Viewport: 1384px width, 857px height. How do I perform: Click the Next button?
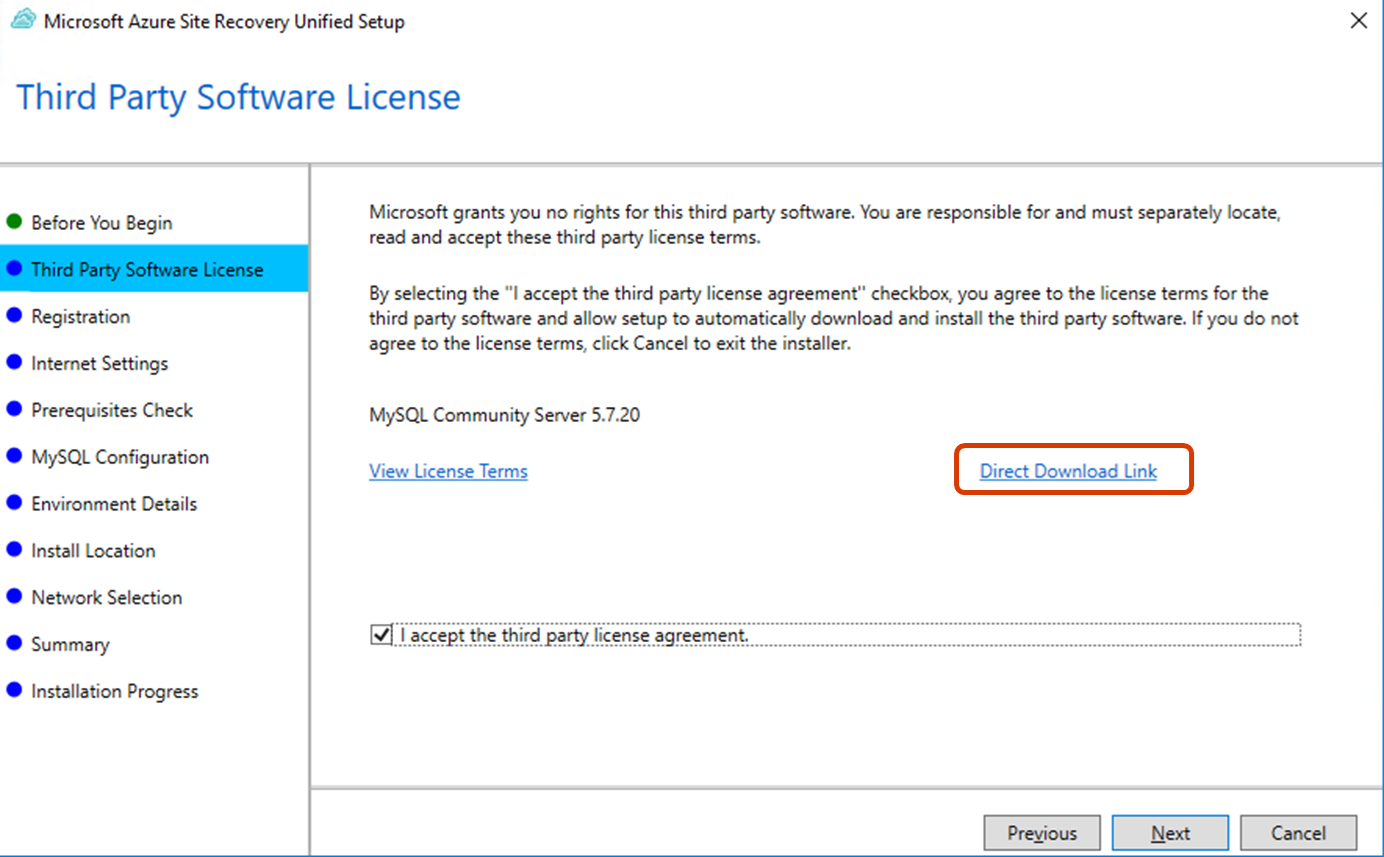[1170, 833]
